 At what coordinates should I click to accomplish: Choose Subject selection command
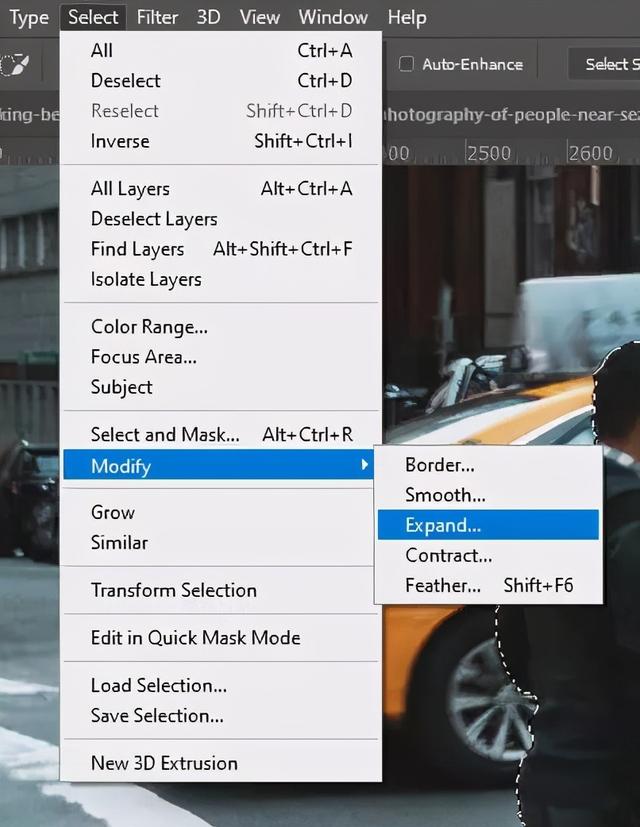(221, 387)
